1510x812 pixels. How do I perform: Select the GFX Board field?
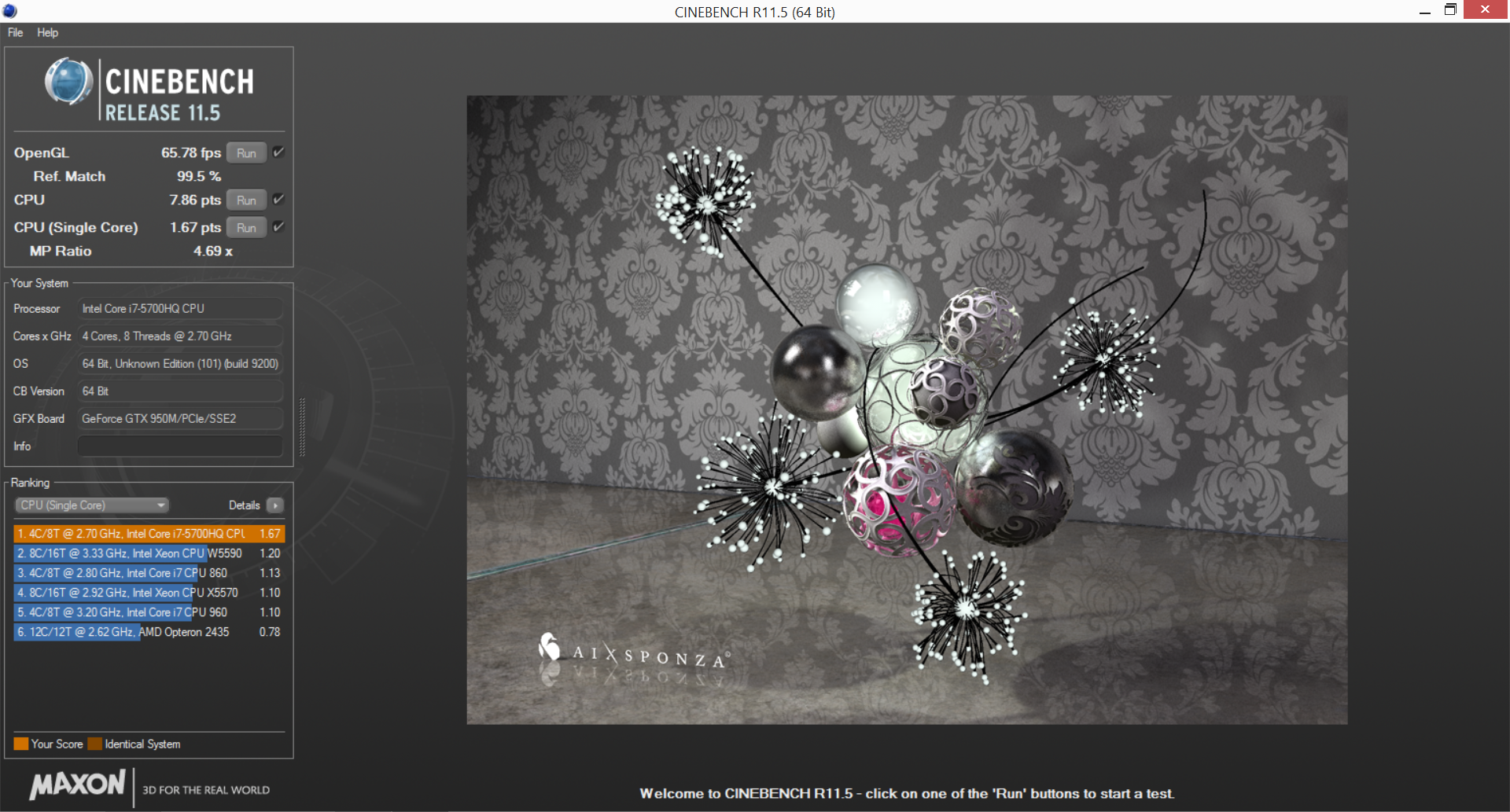tap(180, 418)
